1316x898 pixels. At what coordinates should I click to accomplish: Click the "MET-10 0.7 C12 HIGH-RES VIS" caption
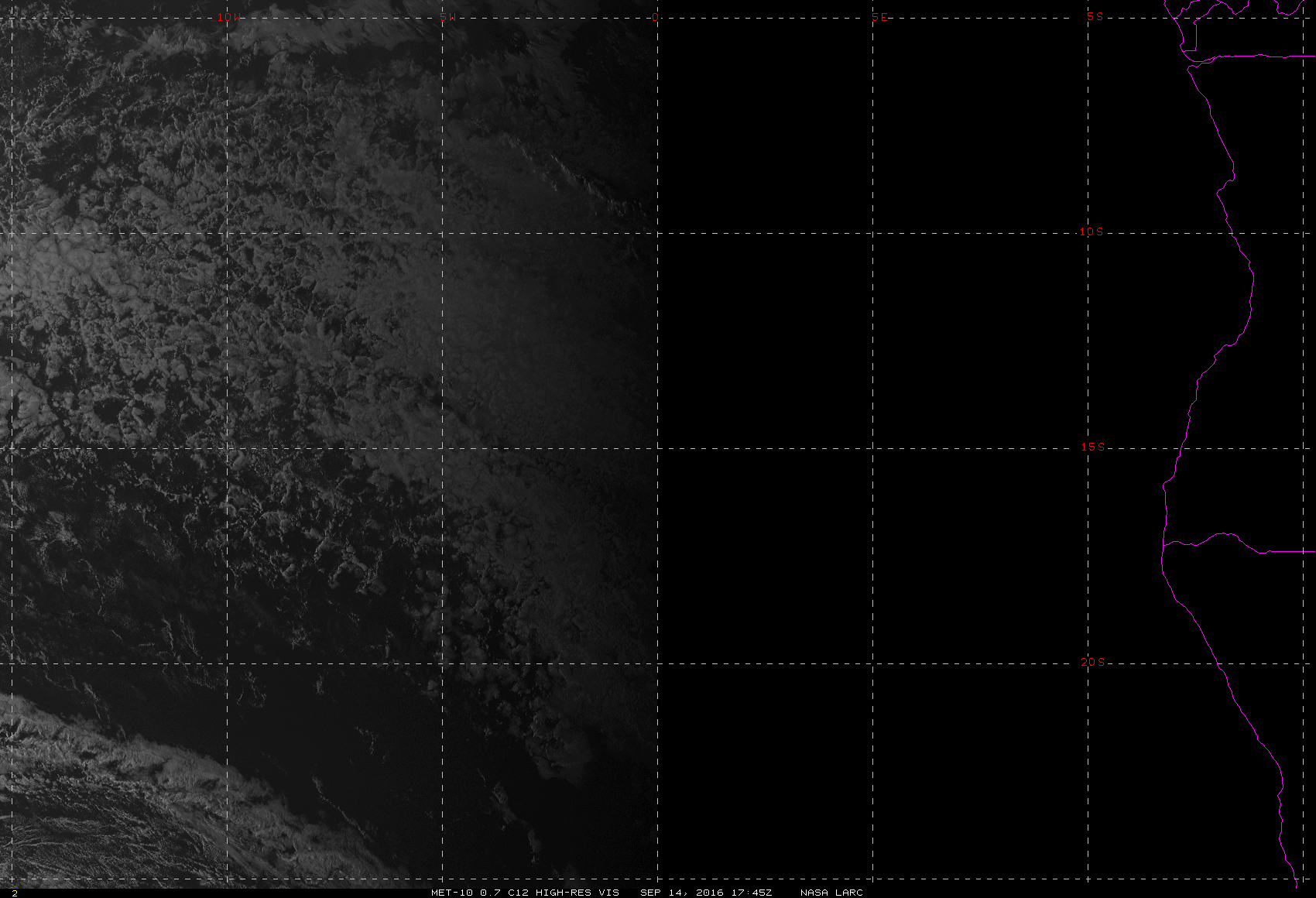click(x=525, y=893)
